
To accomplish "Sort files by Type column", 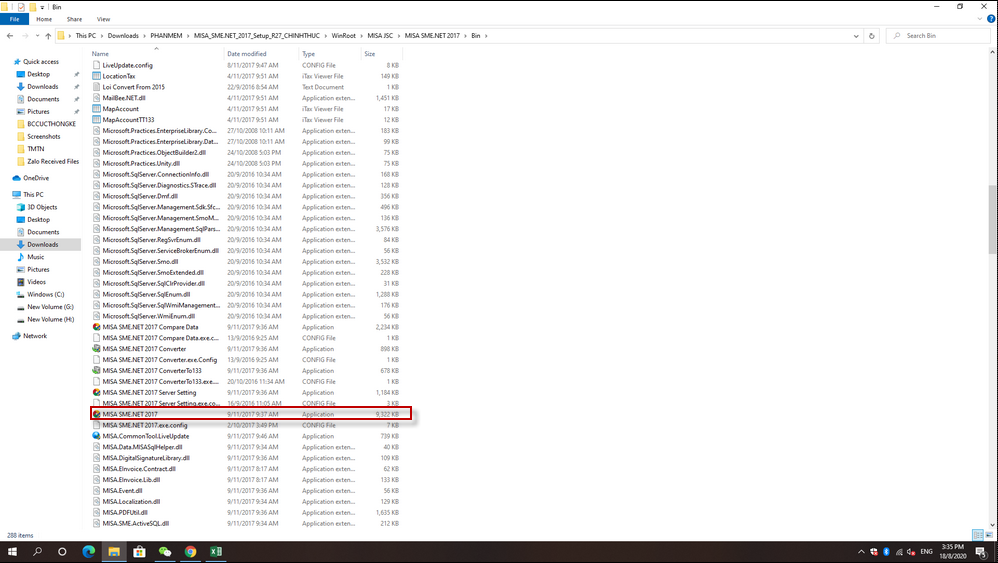I will (308, 54).
